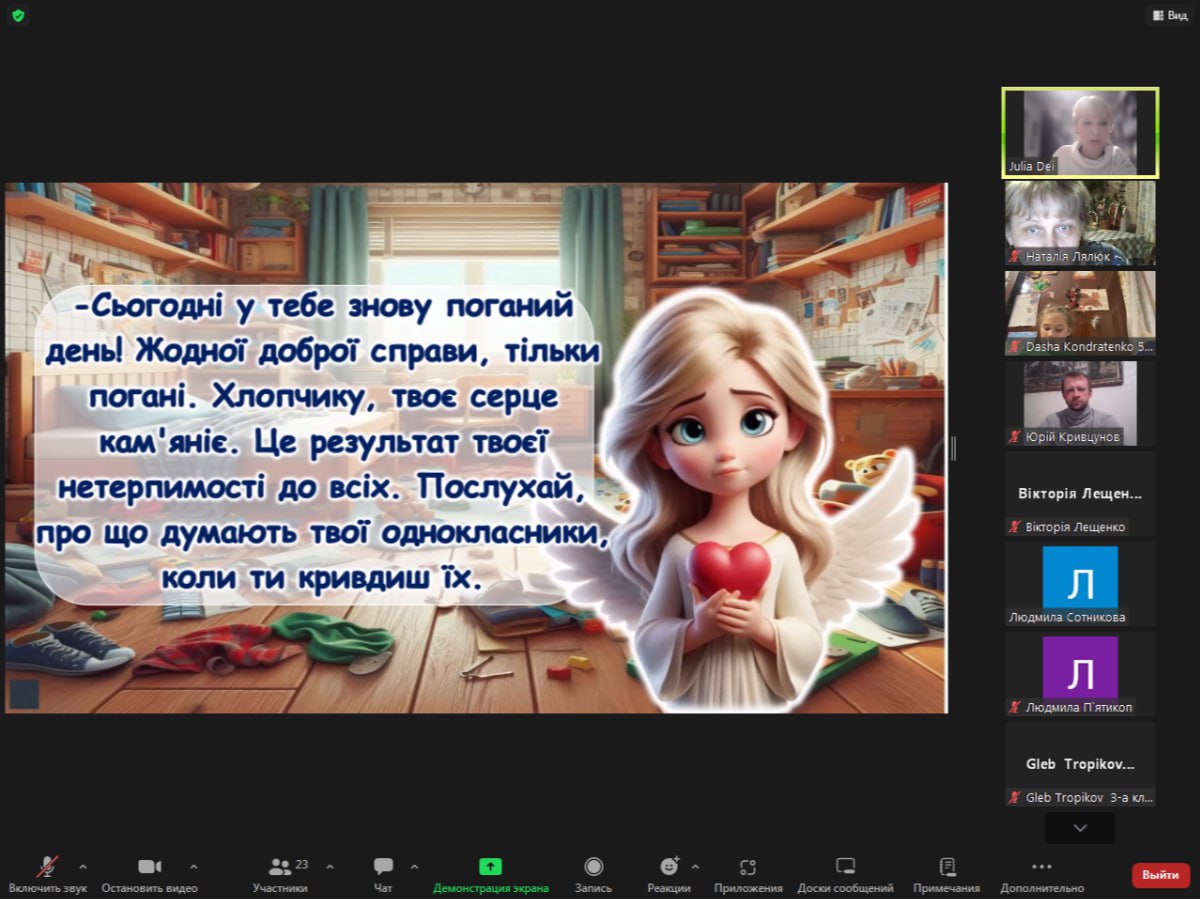This screenshot has height=900, width=1200.
Task: Select Julia Dei's video thumbnail
Action: (x=1080, y=133)
